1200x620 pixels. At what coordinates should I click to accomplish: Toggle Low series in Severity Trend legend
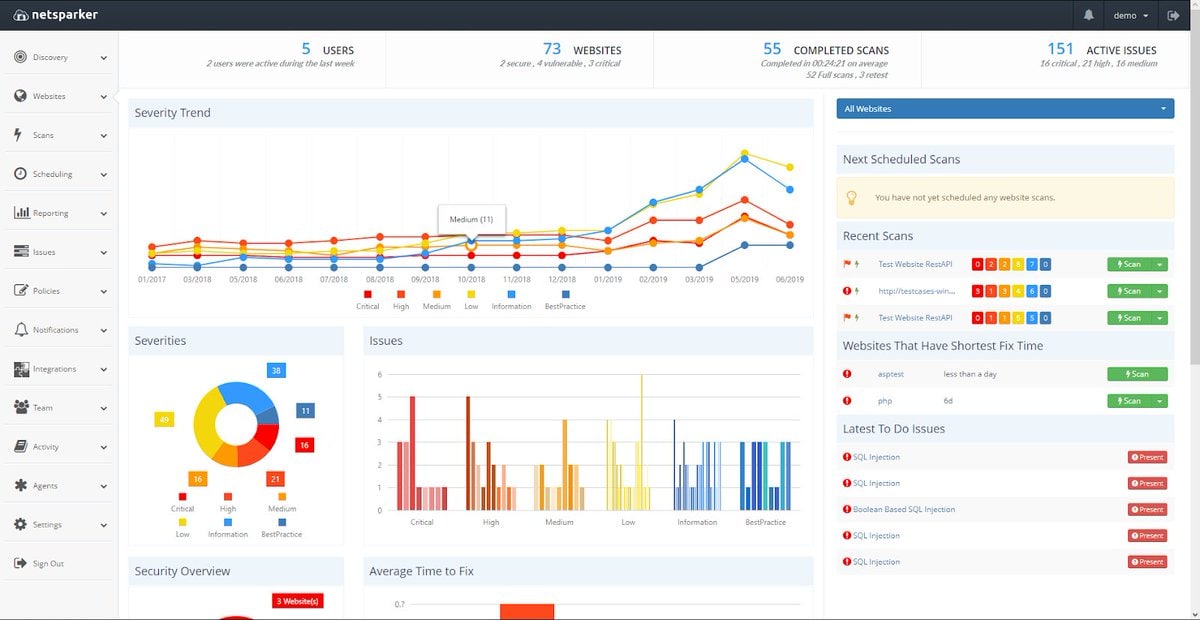point(471,300)
